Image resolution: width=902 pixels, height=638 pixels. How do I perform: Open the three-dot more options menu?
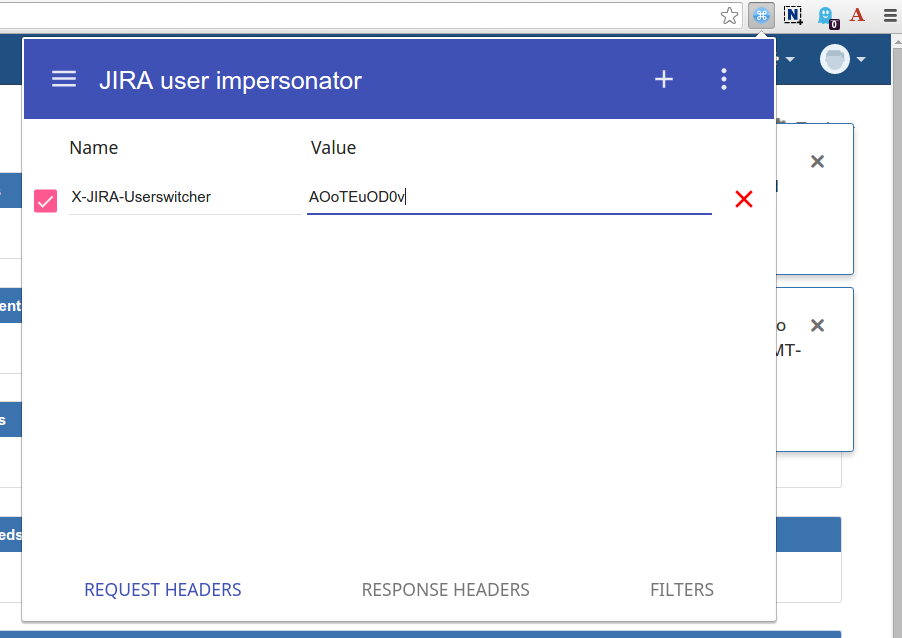725,80
